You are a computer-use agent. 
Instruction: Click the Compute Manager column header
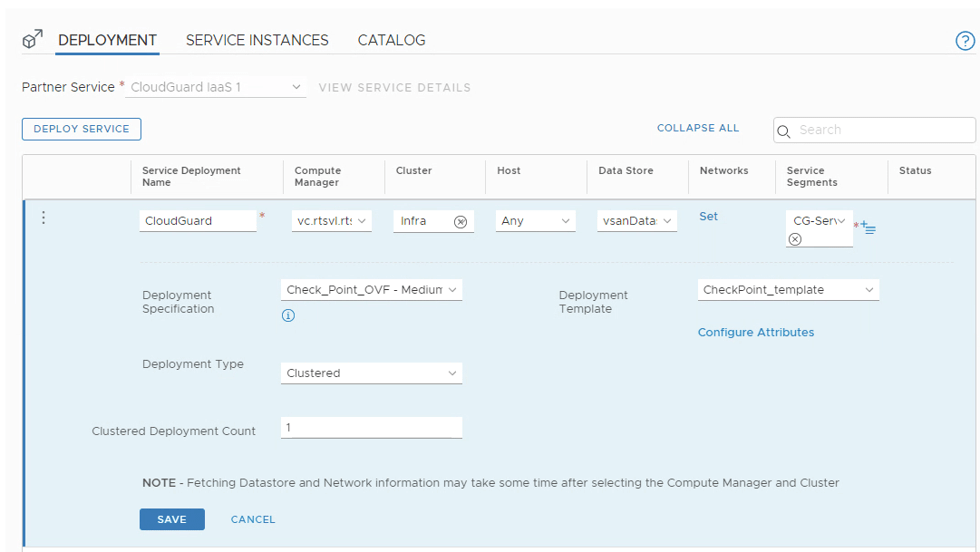click(x=318, y=176)
